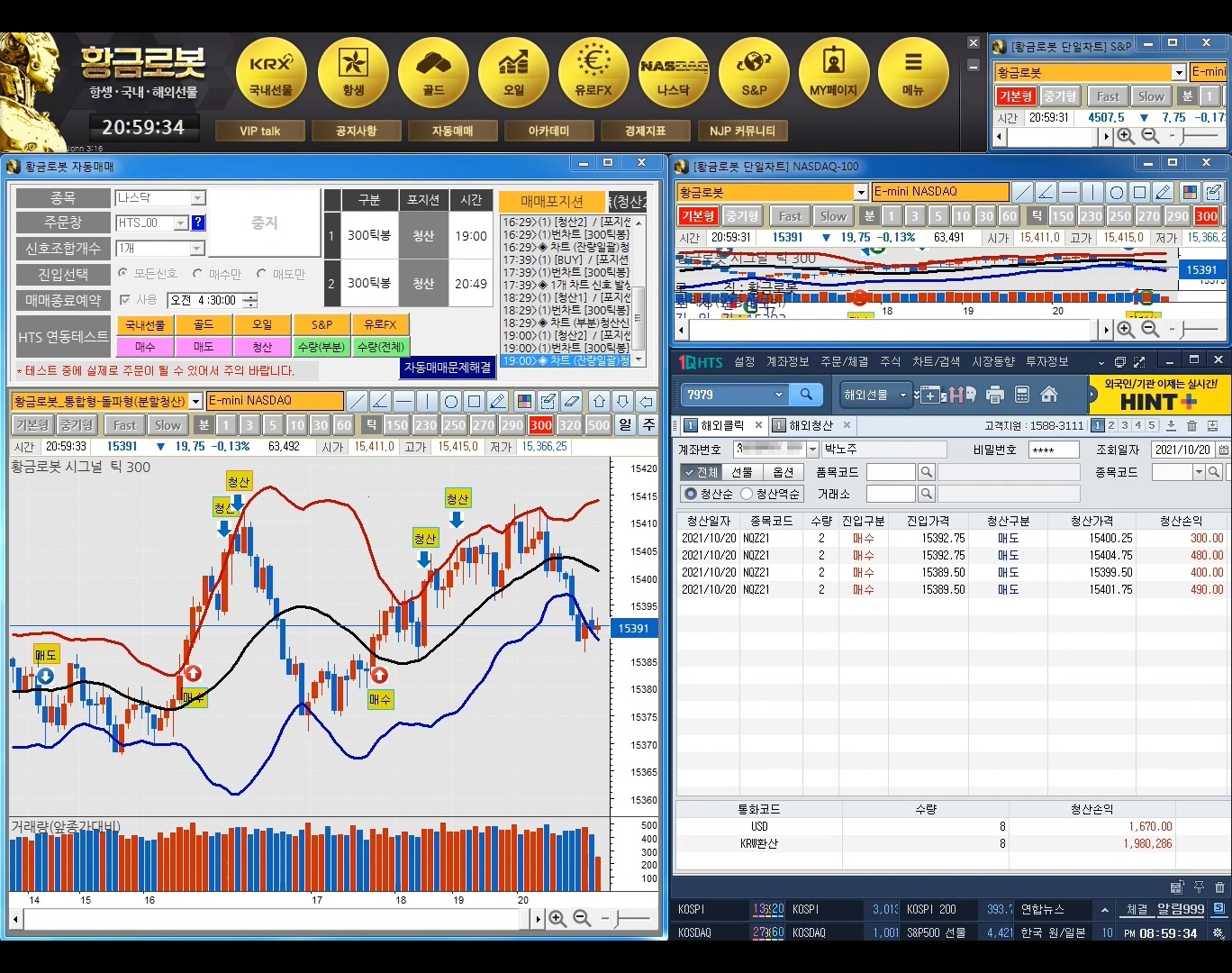The image size is (1232, 973).
Task: Open calendar picker beside 조회일자 date
Action: (1223, 450)
